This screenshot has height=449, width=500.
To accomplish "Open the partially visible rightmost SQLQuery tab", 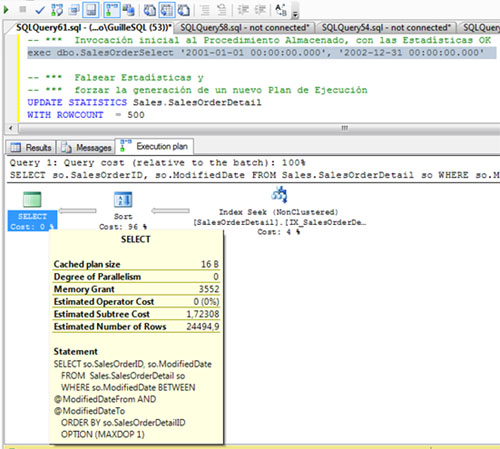I will click(480, 27).
